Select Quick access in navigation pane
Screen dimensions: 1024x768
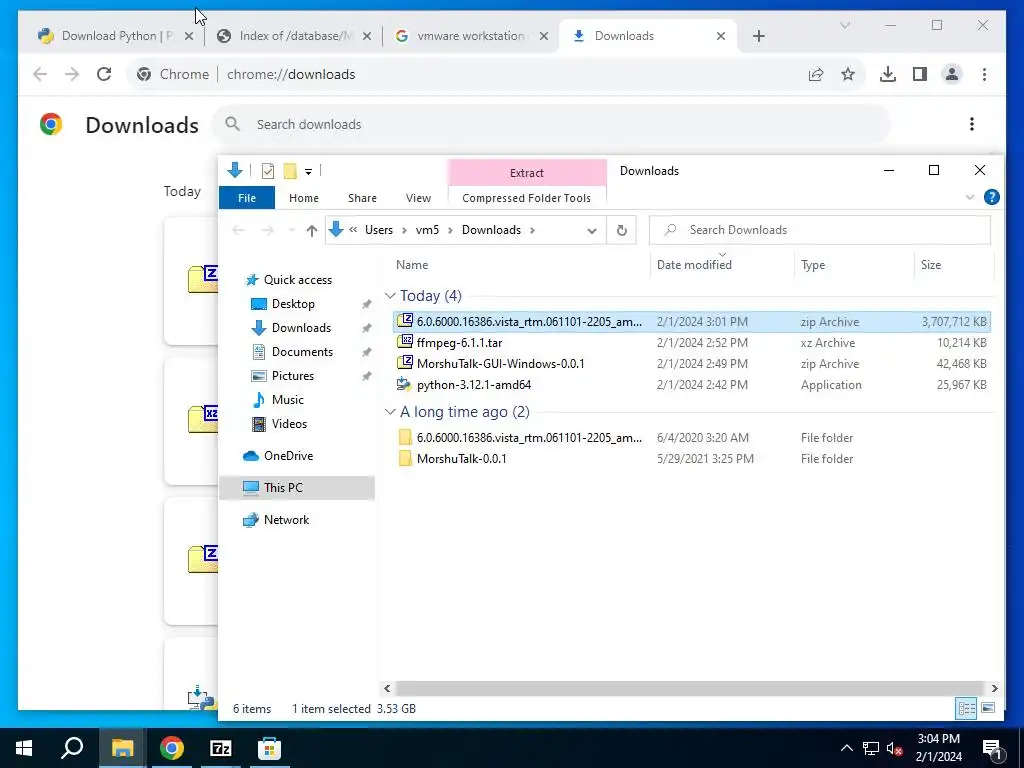[298, 280]
